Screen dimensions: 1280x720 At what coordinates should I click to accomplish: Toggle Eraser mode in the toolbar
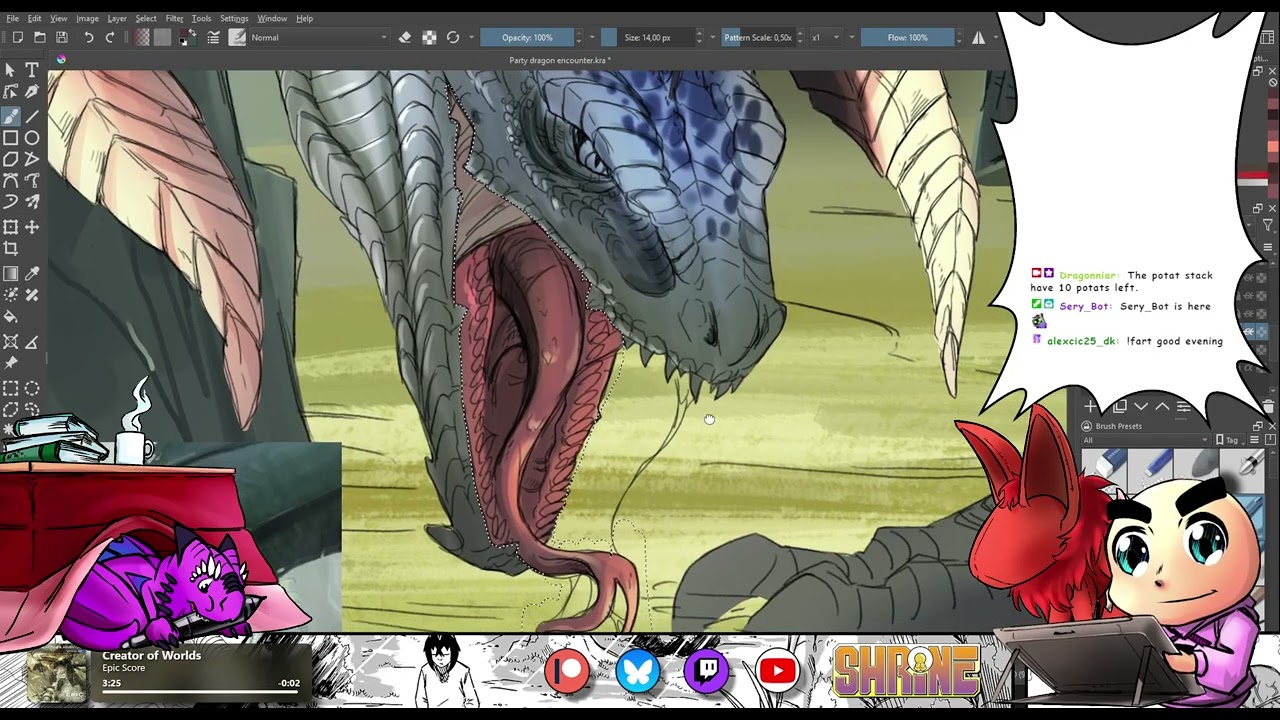click(x=404, y=37)
